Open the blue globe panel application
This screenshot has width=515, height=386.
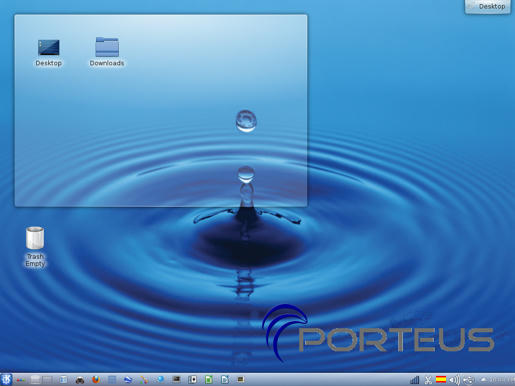[x=160, y=380]
